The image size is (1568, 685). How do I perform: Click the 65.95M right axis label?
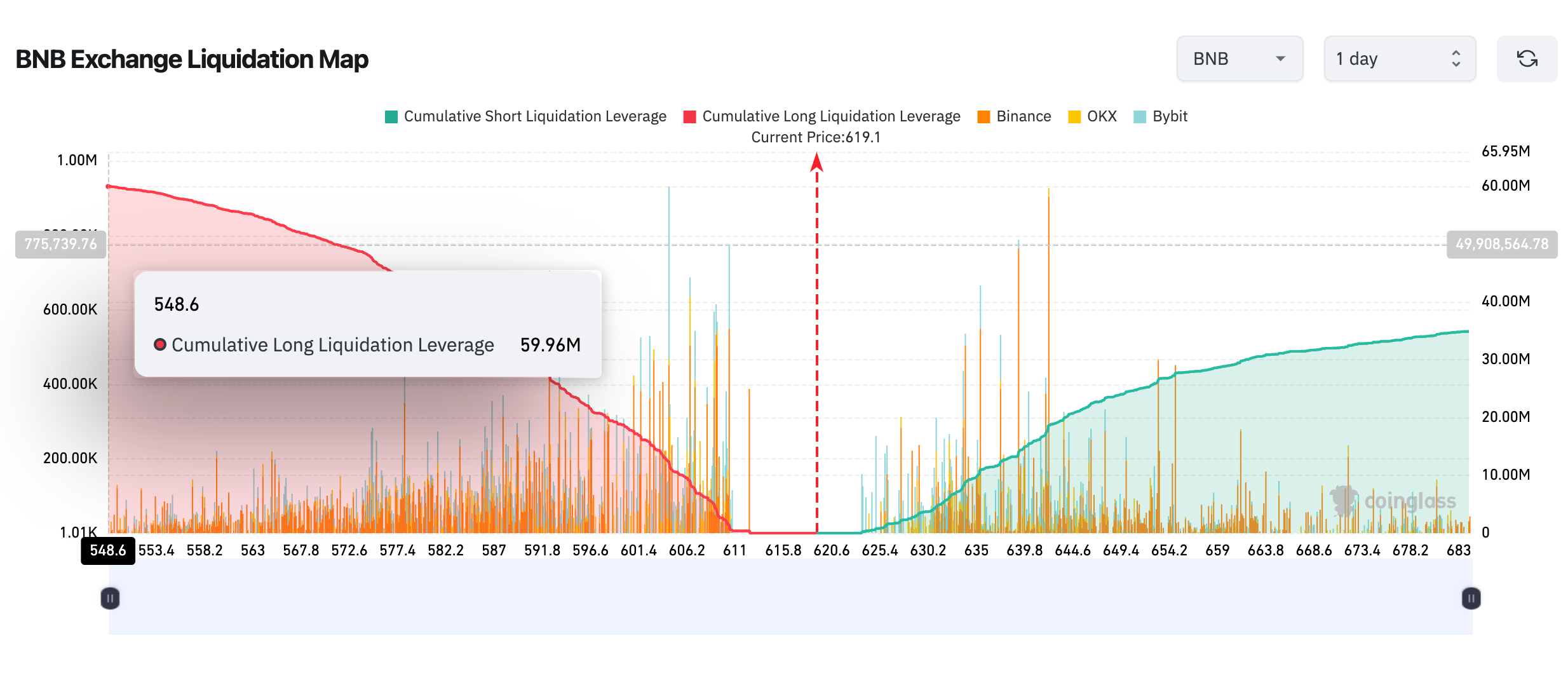point(1506,151)
